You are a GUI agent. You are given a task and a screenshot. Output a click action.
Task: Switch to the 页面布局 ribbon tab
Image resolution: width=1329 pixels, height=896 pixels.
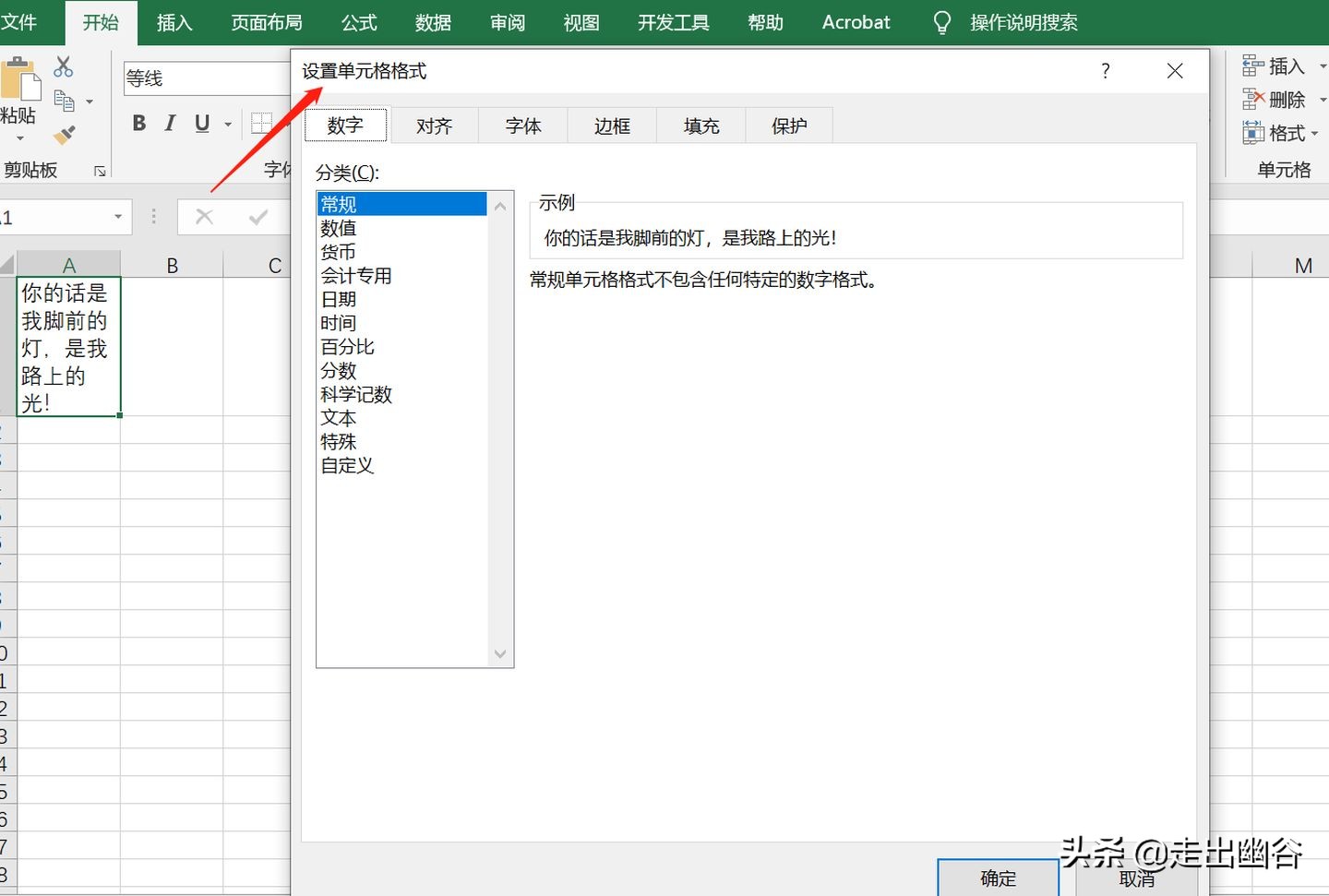267,22
